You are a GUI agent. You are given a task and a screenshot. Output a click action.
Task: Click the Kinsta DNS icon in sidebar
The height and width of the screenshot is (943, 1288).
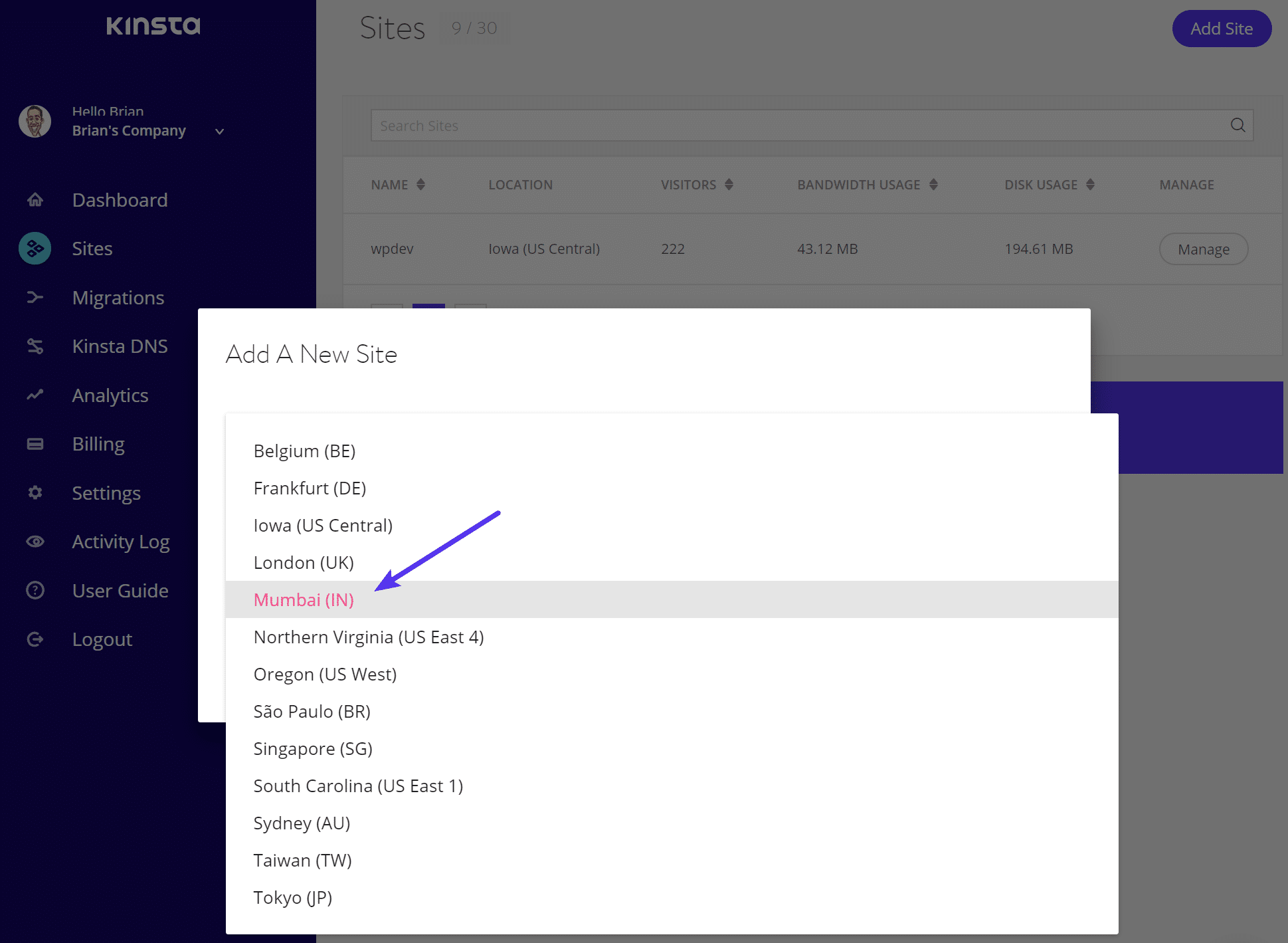tap(35, 346)
